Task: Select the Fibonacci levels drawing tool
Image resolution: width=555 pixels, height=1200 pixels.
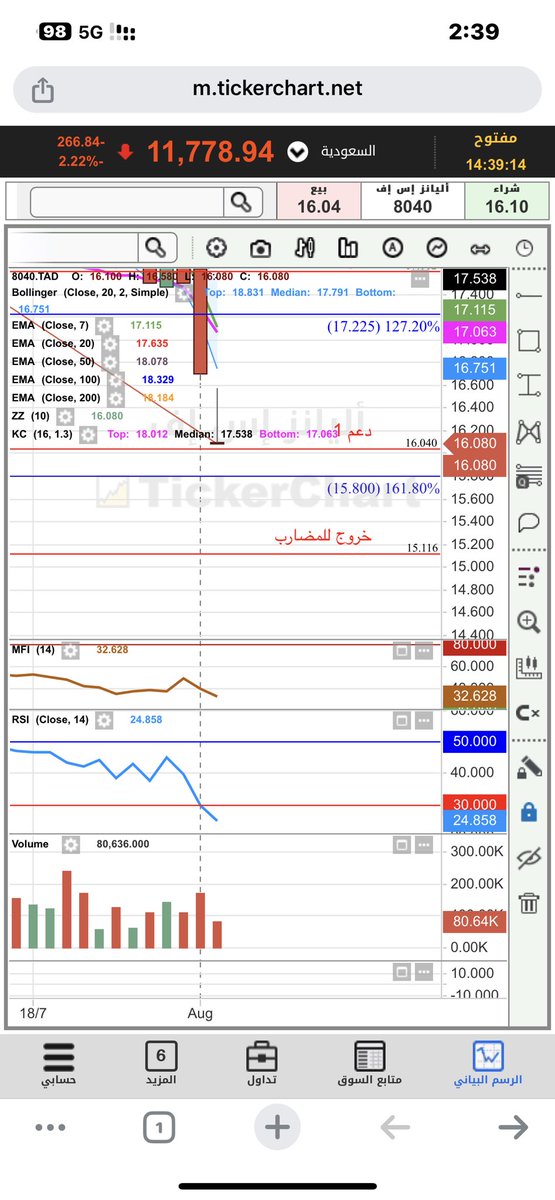Action: click(x=528, y=478)
